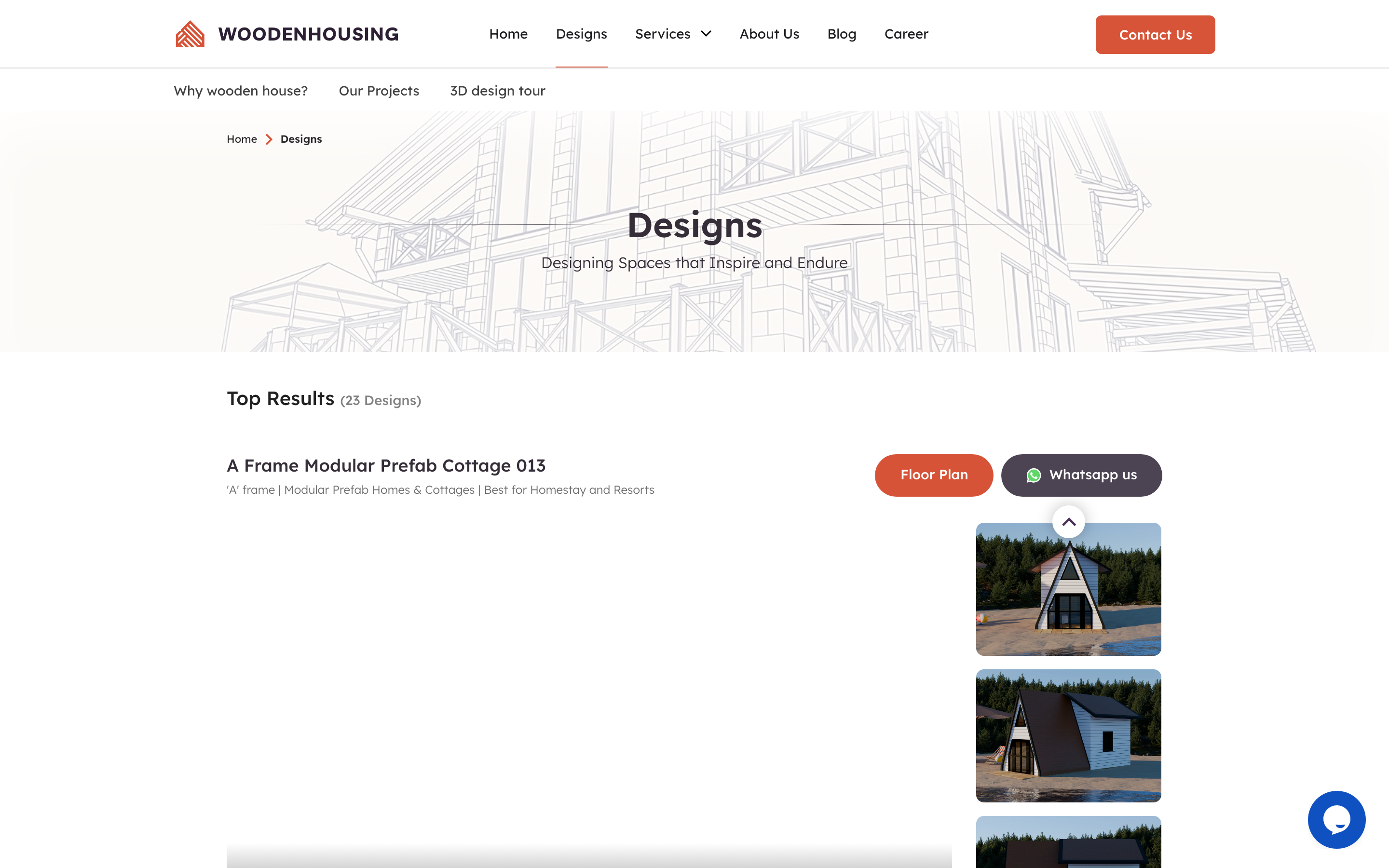
Task: Click the cottage description subtitle text
Action: 440,489
